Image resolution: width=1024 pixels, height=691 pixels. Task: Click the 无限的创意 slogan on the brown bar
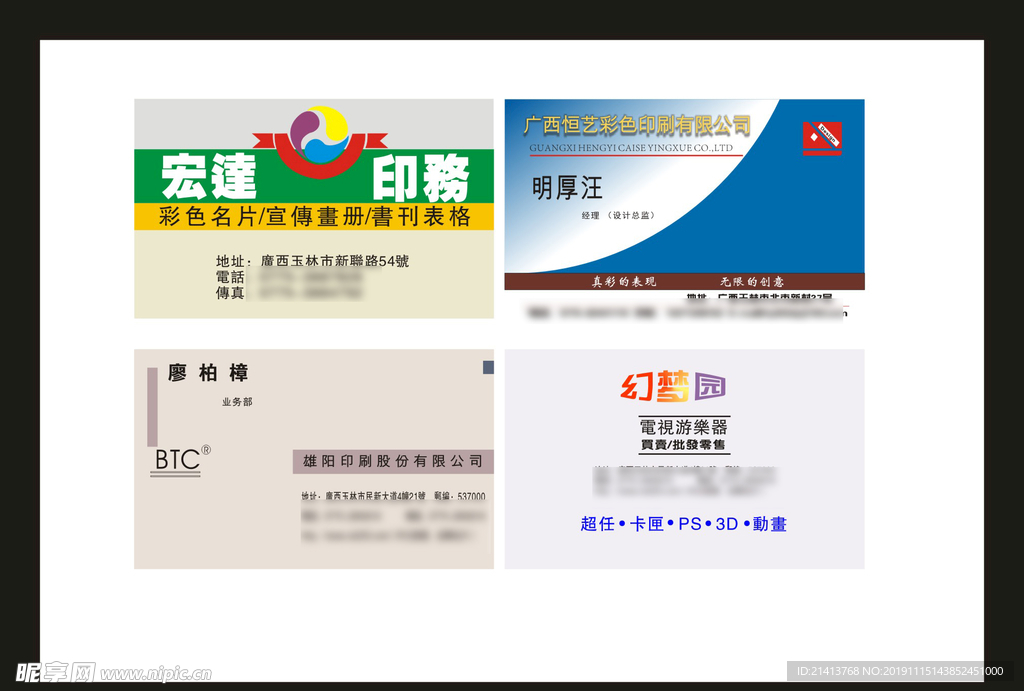pos(752,282)
